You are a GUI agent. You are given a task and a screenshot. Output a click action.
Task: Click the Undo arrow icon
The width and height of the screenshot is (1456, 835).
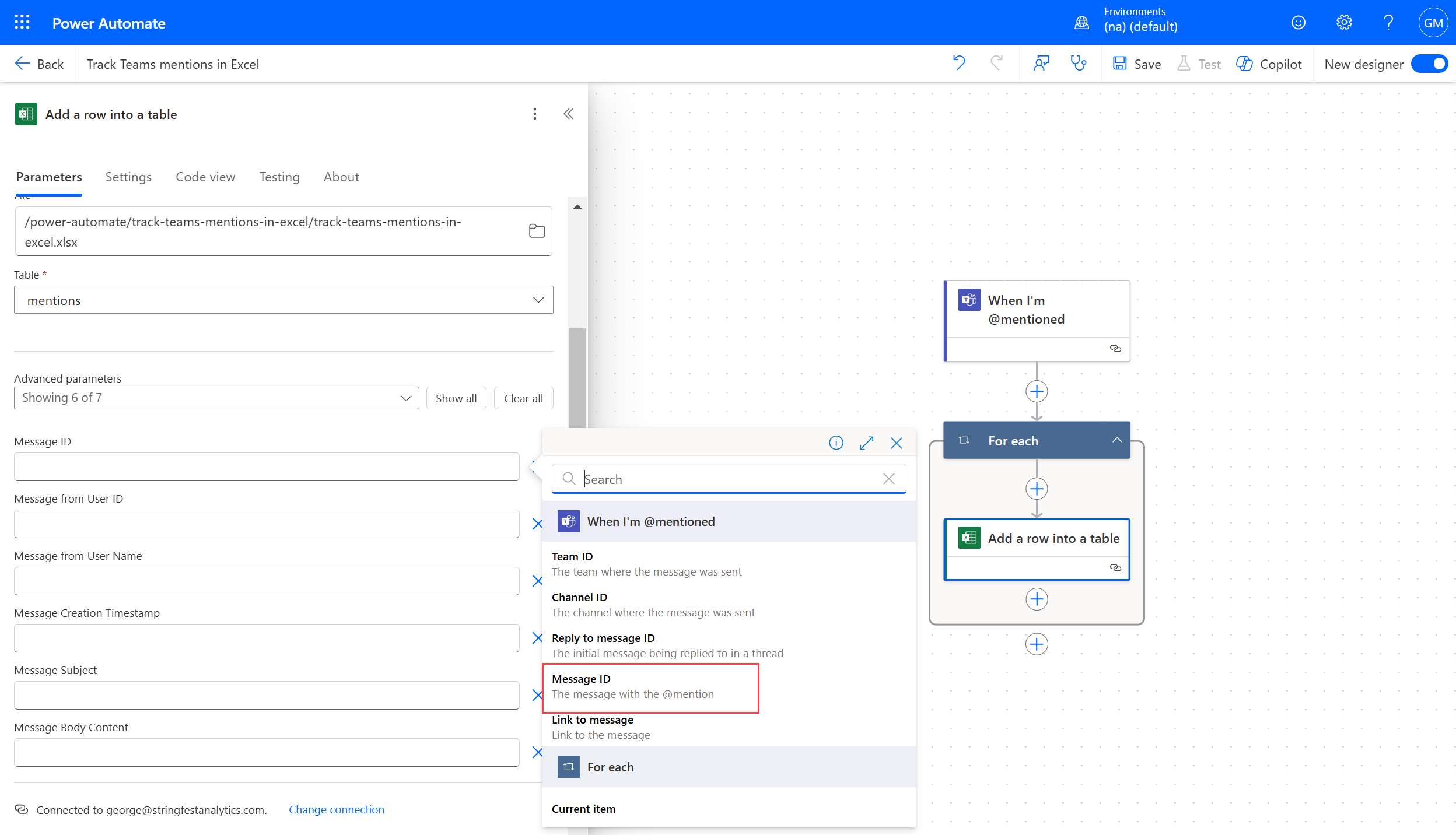pos(958,64)
